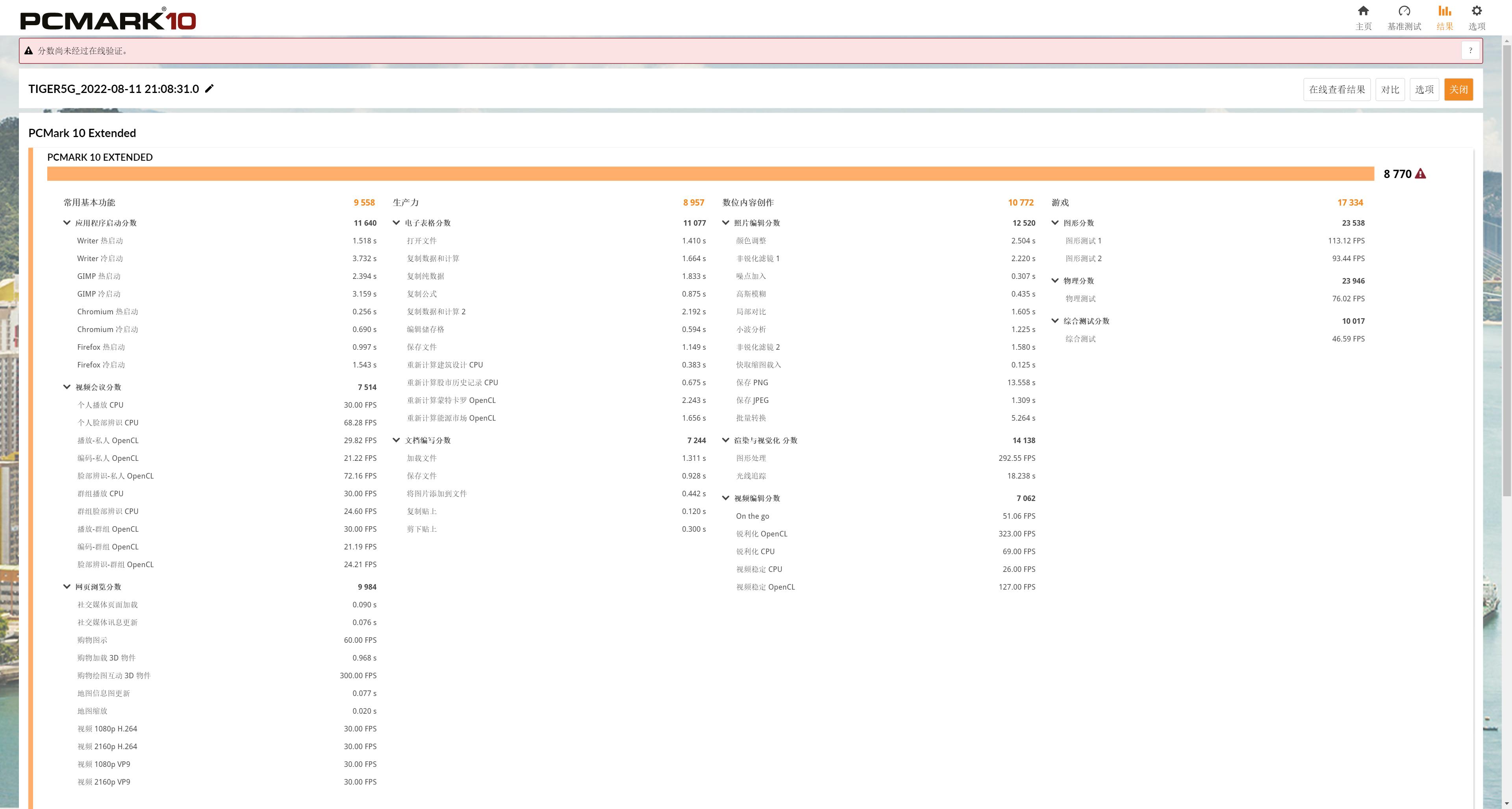1512x809 pixels.
Task: Collapse the 电子表格分数 section
Action: point(396,223)
